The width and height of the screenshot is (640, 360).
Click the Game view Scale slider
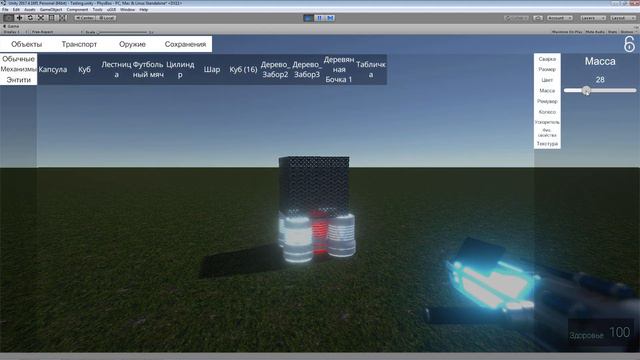[x=122, y=32]
